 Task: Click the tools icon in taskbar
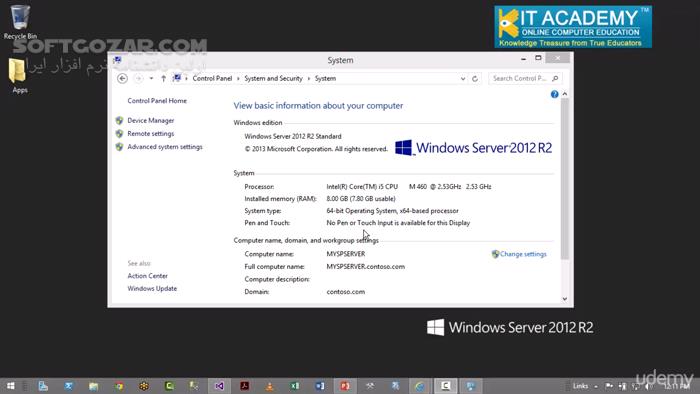[x=370, y=386]
